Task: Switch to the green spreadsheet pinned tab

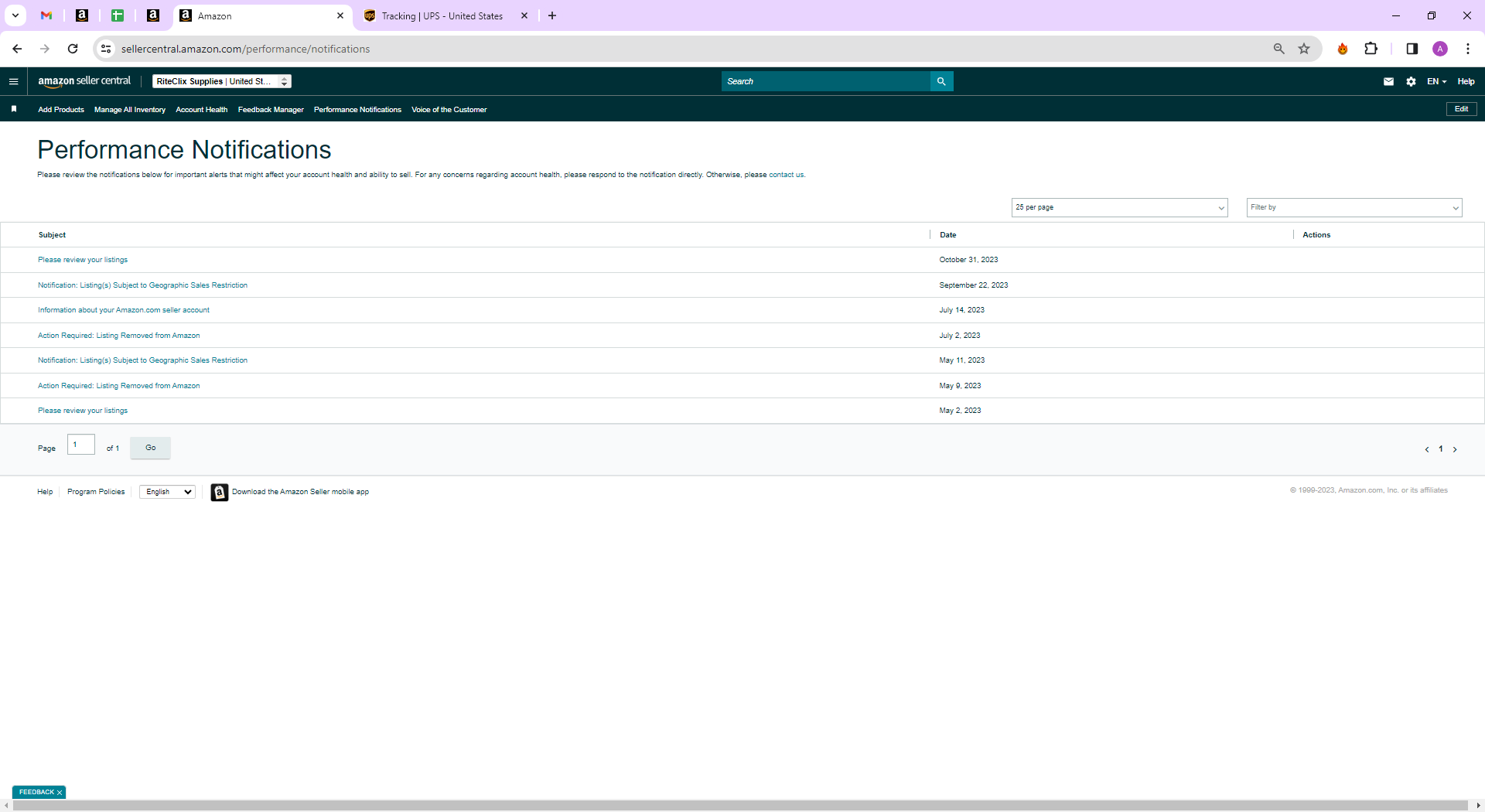Action: tap(118, 15)
